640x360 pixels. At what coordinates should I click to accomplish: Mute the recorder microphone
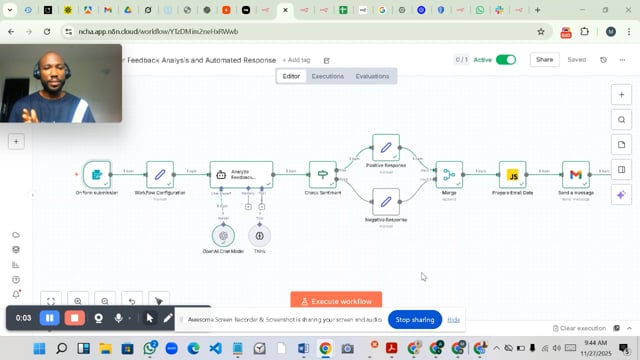coord(118,318)
